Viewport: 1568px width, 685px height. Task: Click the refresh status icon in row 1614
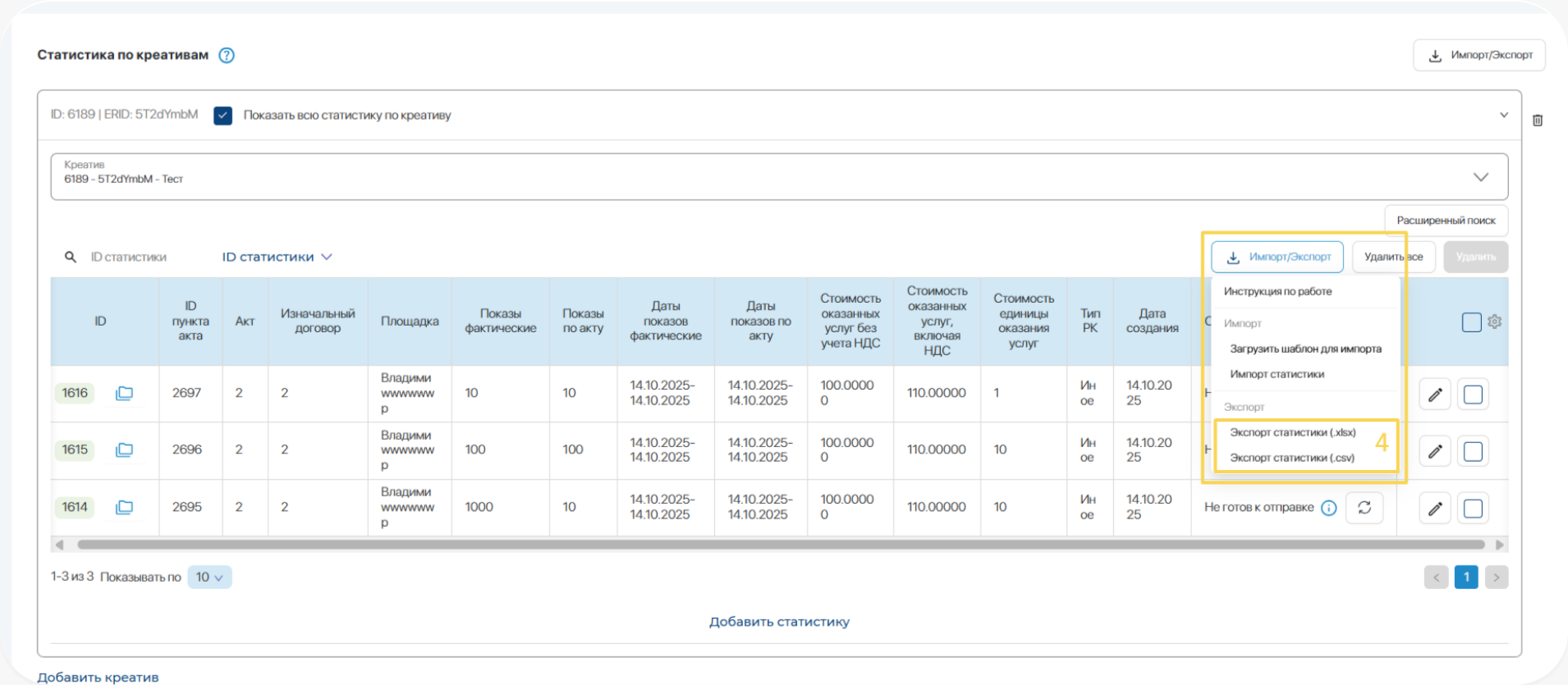tap(1364, 508)
